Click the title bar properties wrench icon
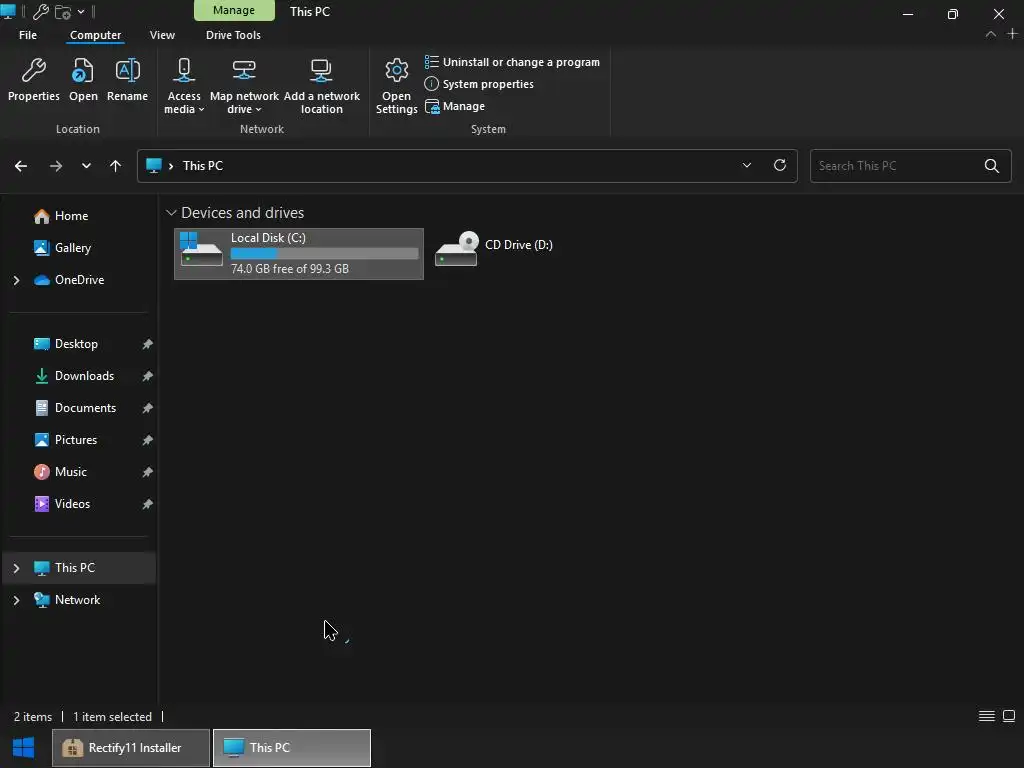1024x768 pixels. coord(40,12)
